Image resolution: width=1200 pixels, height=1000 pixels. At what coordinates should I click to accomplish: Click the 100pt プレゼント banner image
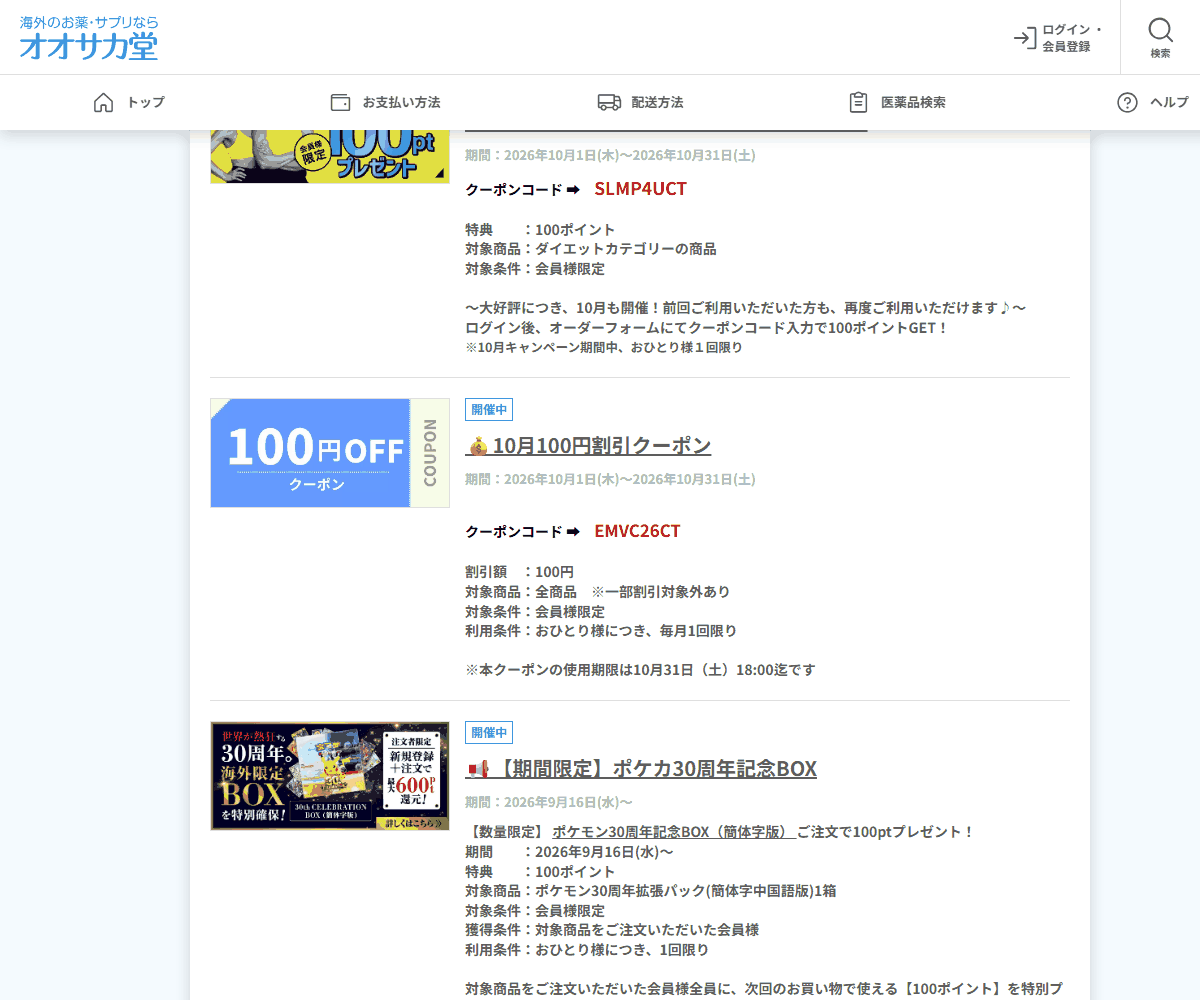click(330, 157)
